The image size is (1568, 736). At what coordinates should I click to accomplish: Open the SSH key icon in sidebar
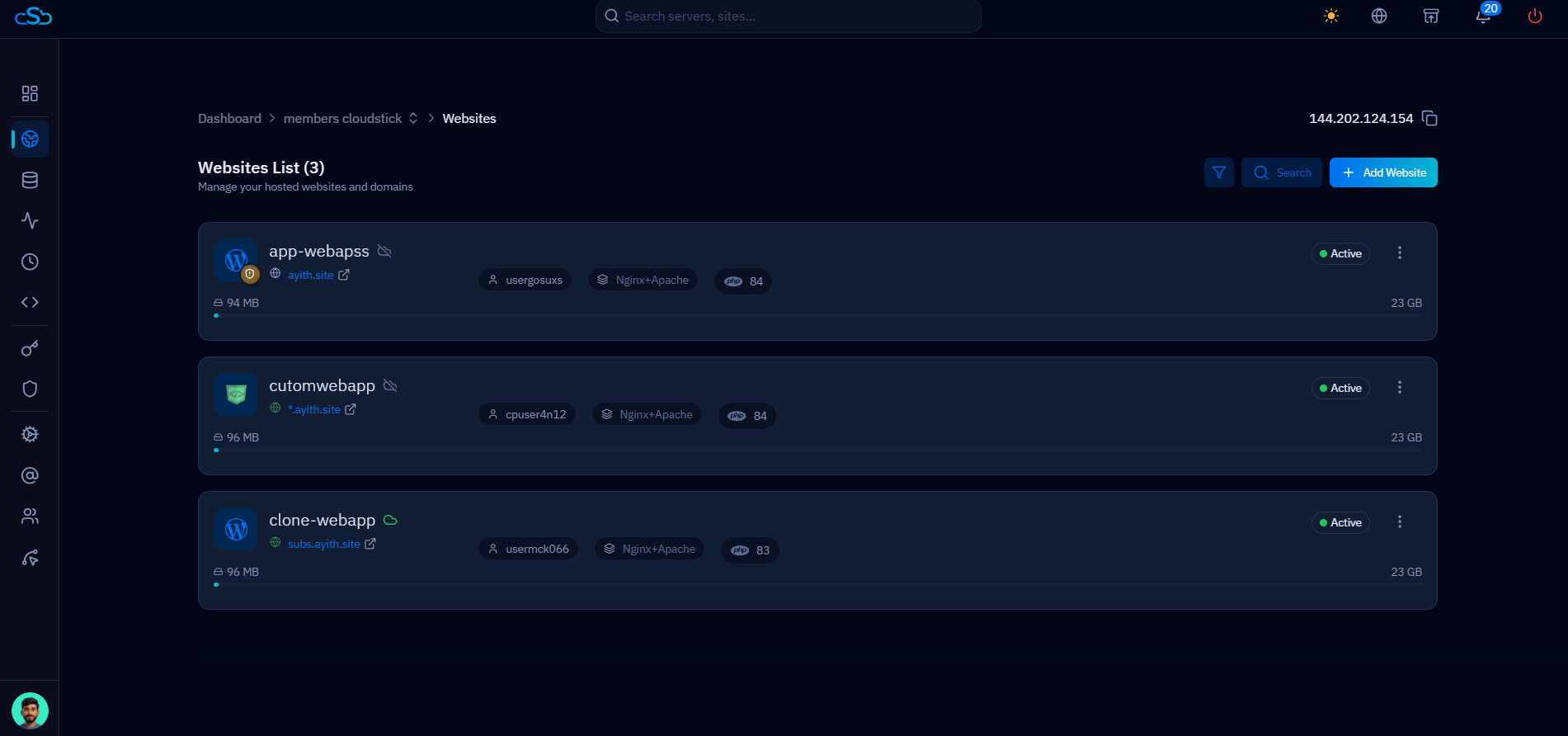coord(30,348)
